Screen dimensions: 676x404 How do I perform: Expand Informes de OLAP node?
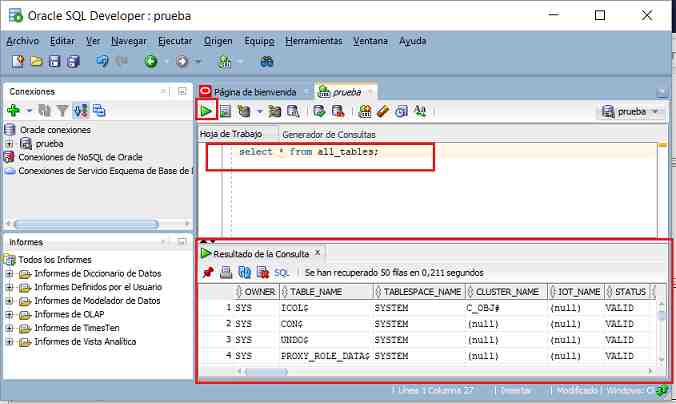tap(9, 314)
